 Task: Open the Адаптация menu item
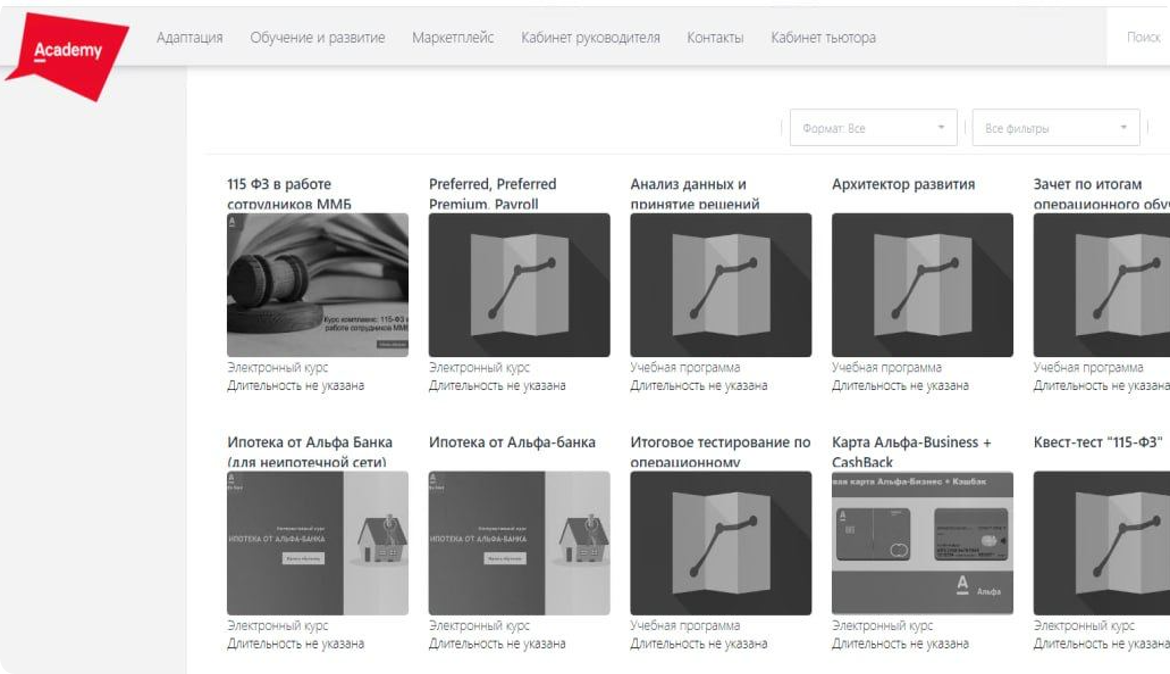tap(189, 38)
